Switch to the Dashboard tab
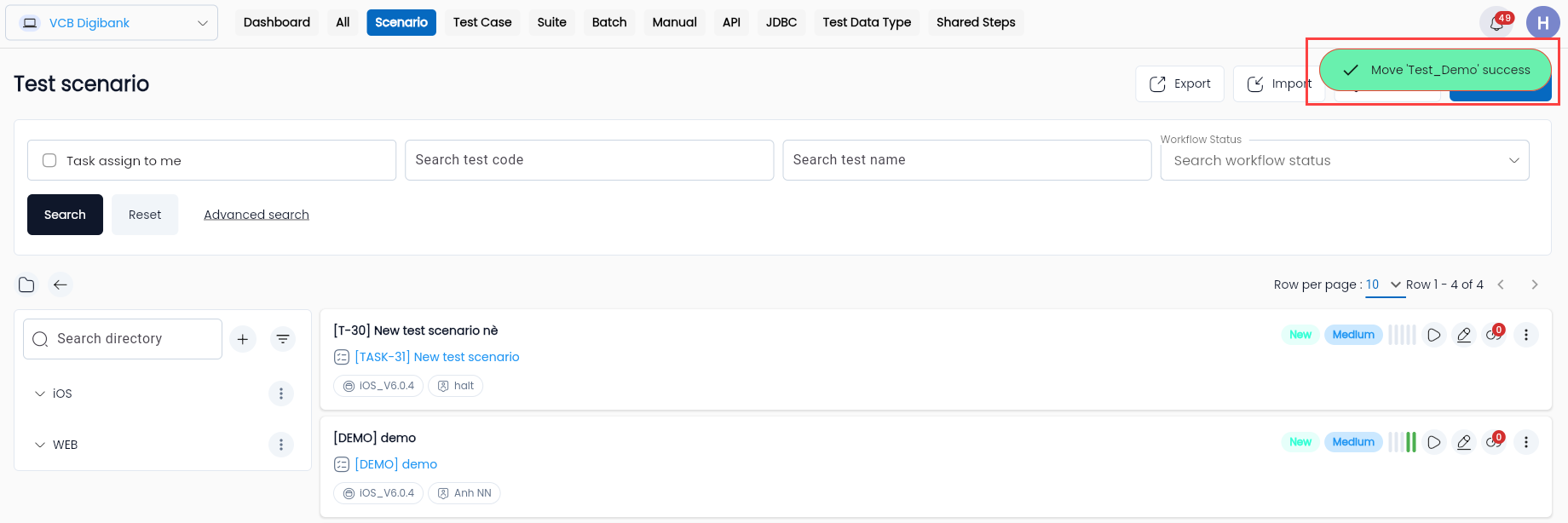The width and height of the screenshot is (1568, 523). click(277, 22)
